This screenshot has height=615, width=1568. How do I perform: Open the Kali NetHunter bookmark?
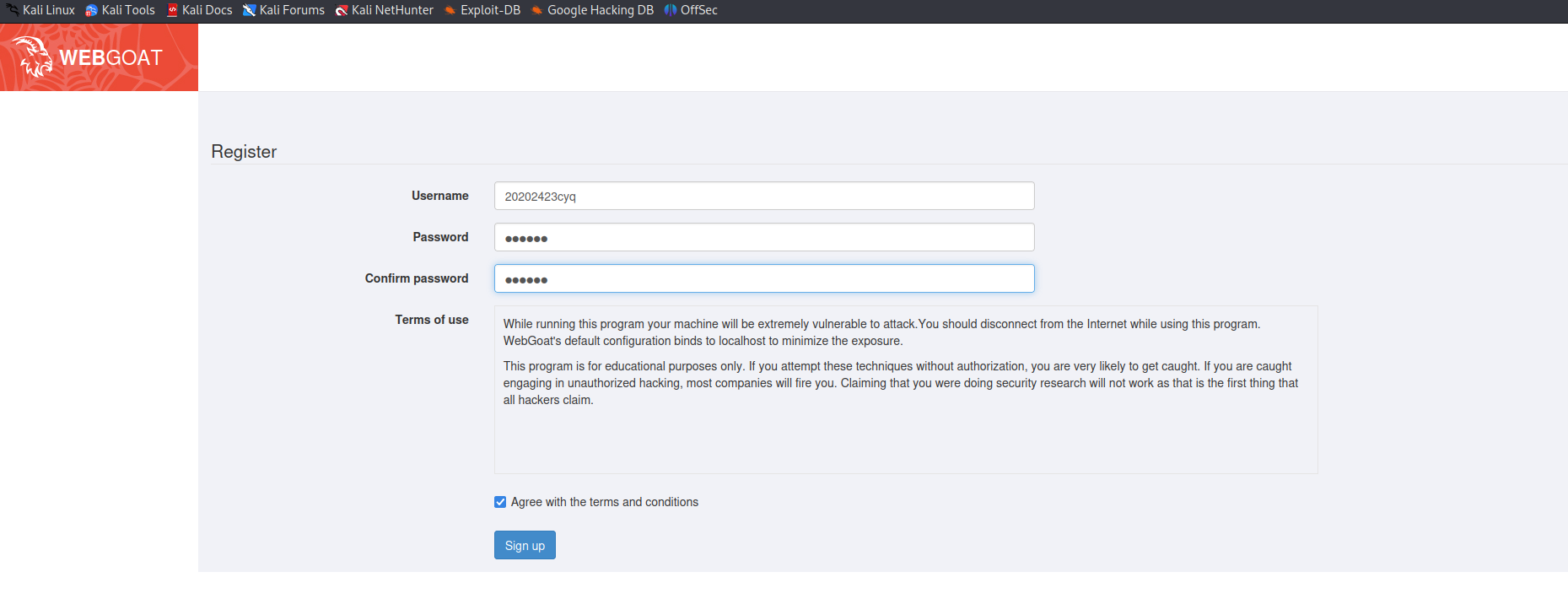tap(385, 10)
